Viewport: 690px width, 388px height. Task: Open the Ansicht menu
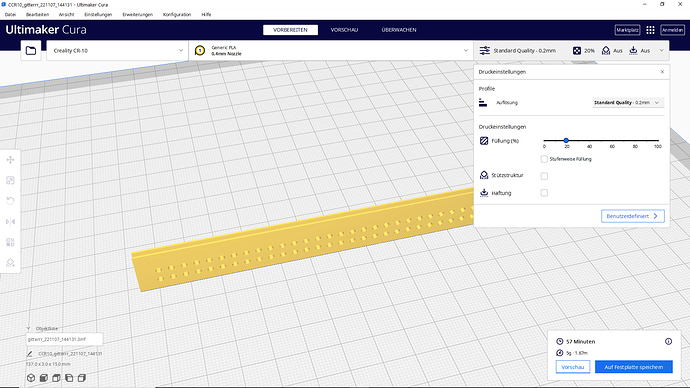tap(66, 15)
